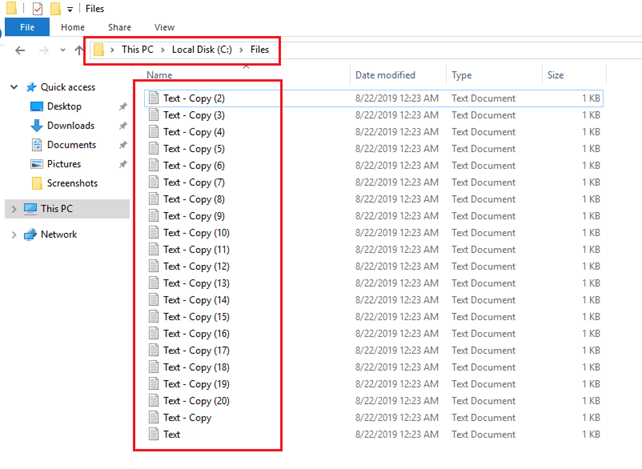Screen dimensions: 642x469
Task: Click the Forward navigation arrow
Action: 43,50
